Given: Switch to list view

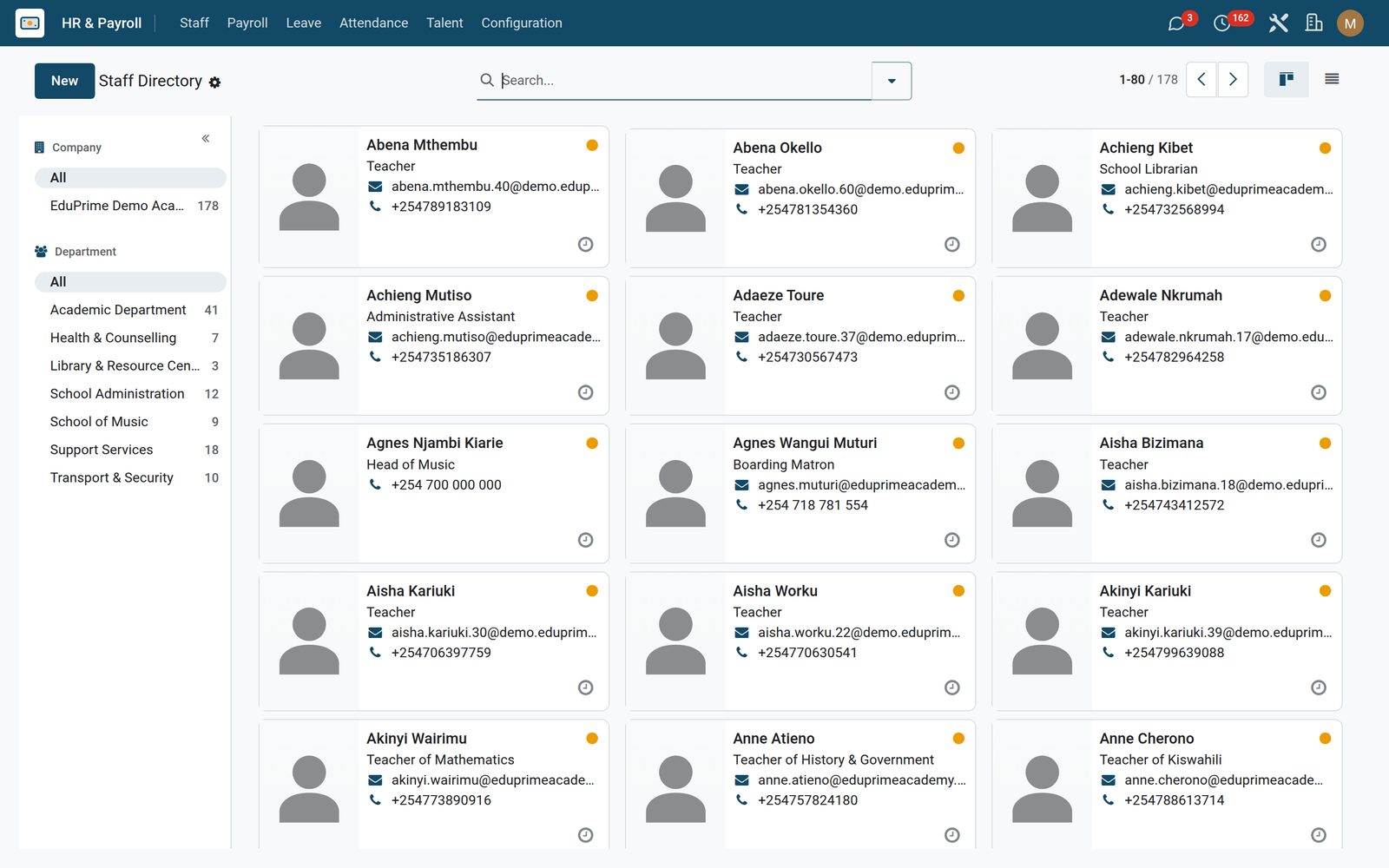Looking at the screenshot, I should [x=1332, y=79].
